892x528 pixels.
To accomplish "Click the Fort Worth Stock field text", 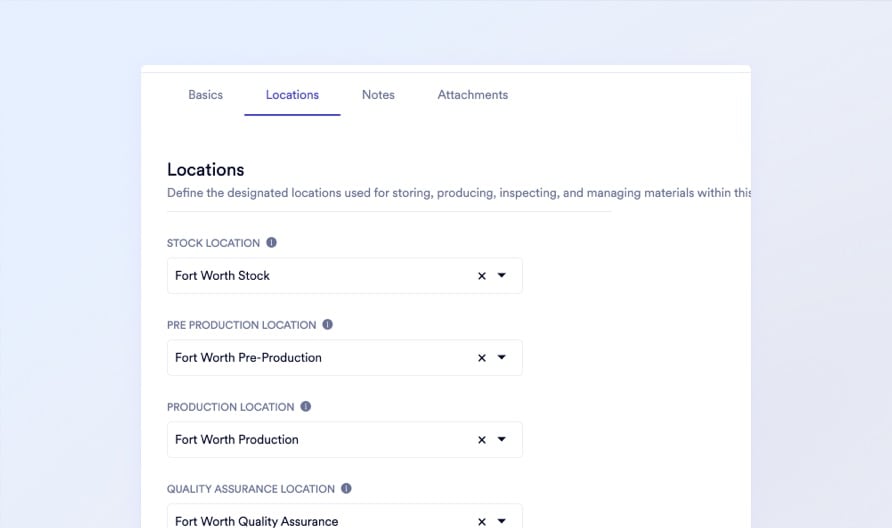I will tap(223, 276).
